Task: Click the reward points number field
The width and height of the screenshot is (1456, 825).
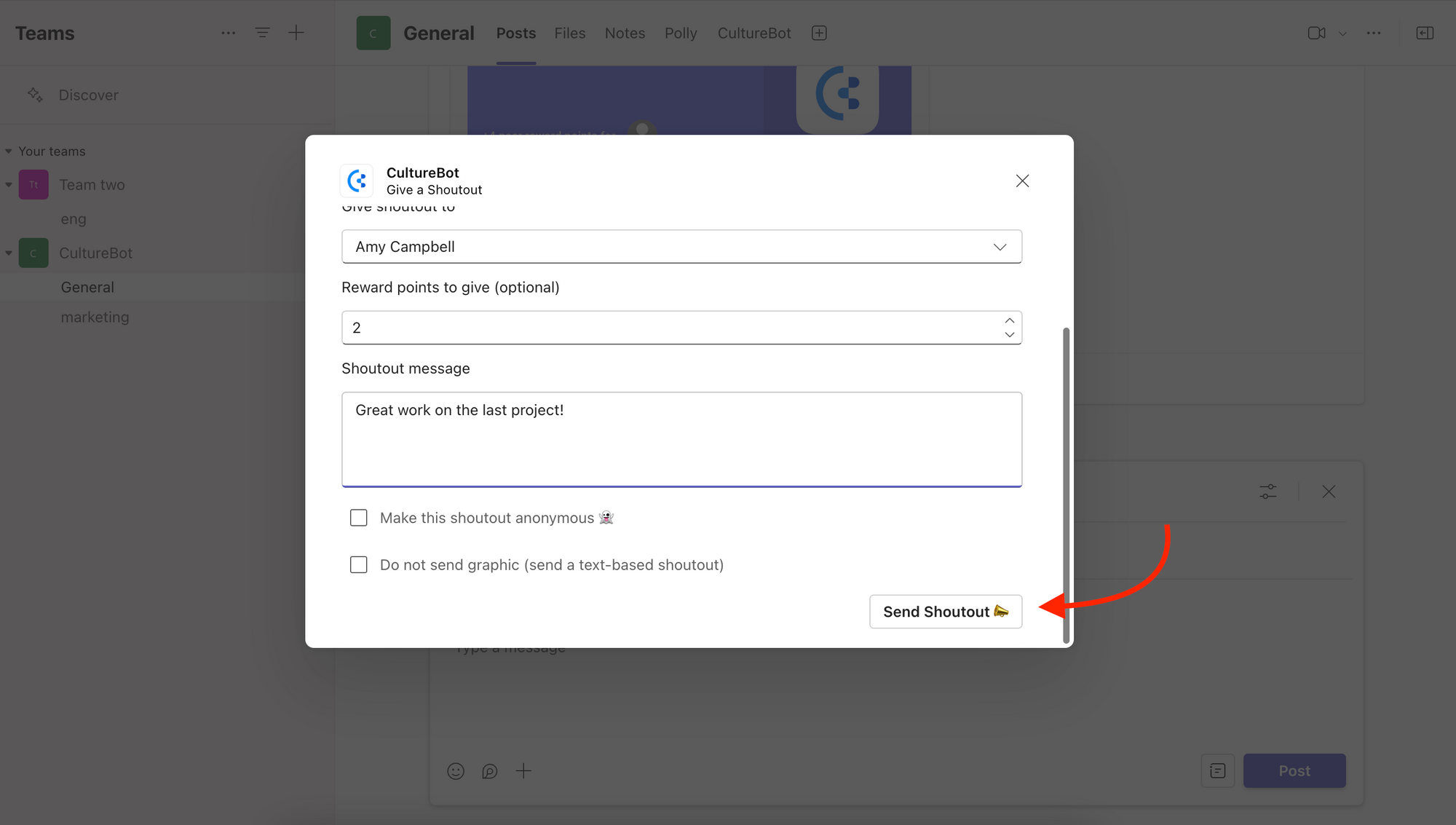Action: (681, 328)
